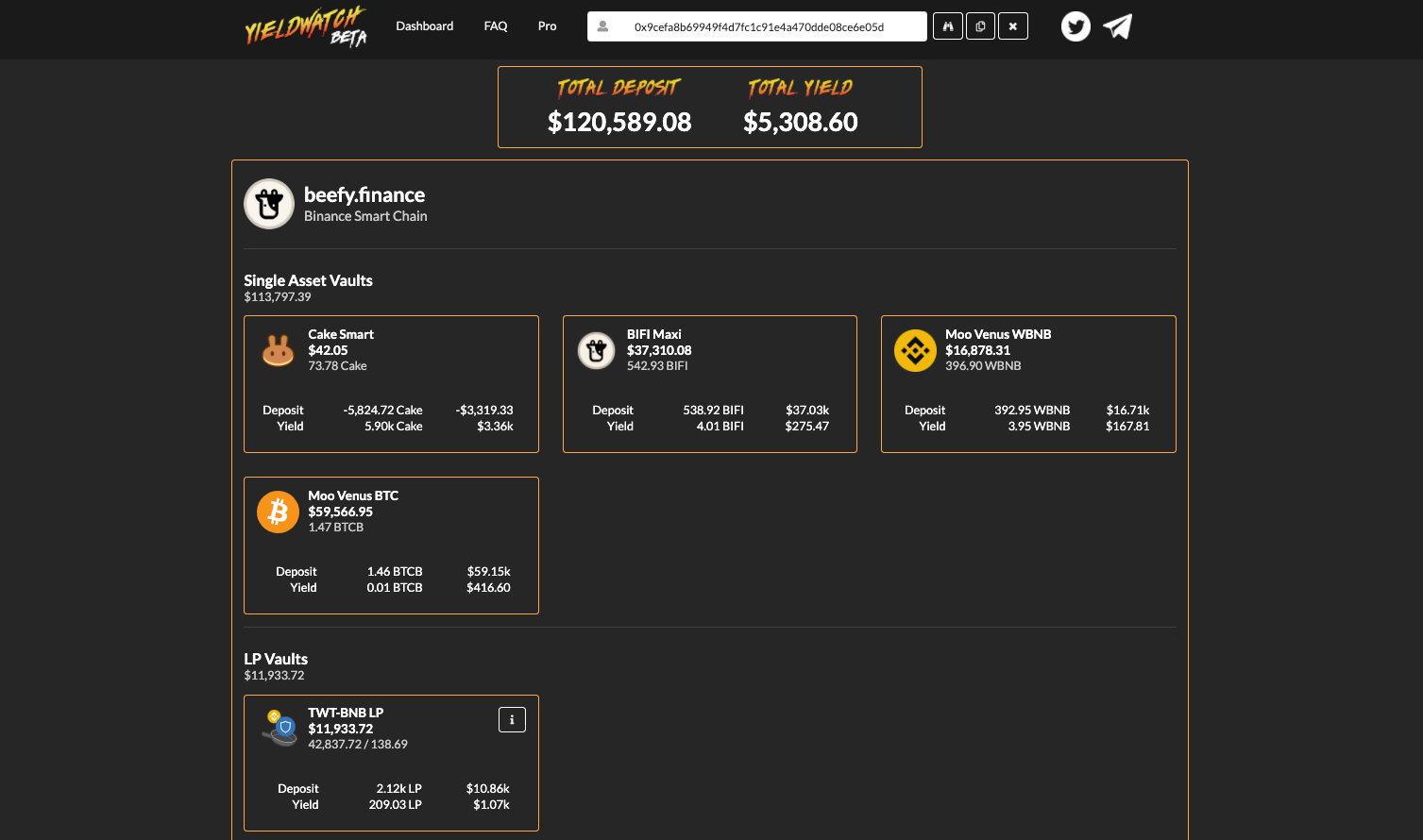Click the beefy.finance cow logo
This screenshot has height=840, width=1423.
click(269, 204)
